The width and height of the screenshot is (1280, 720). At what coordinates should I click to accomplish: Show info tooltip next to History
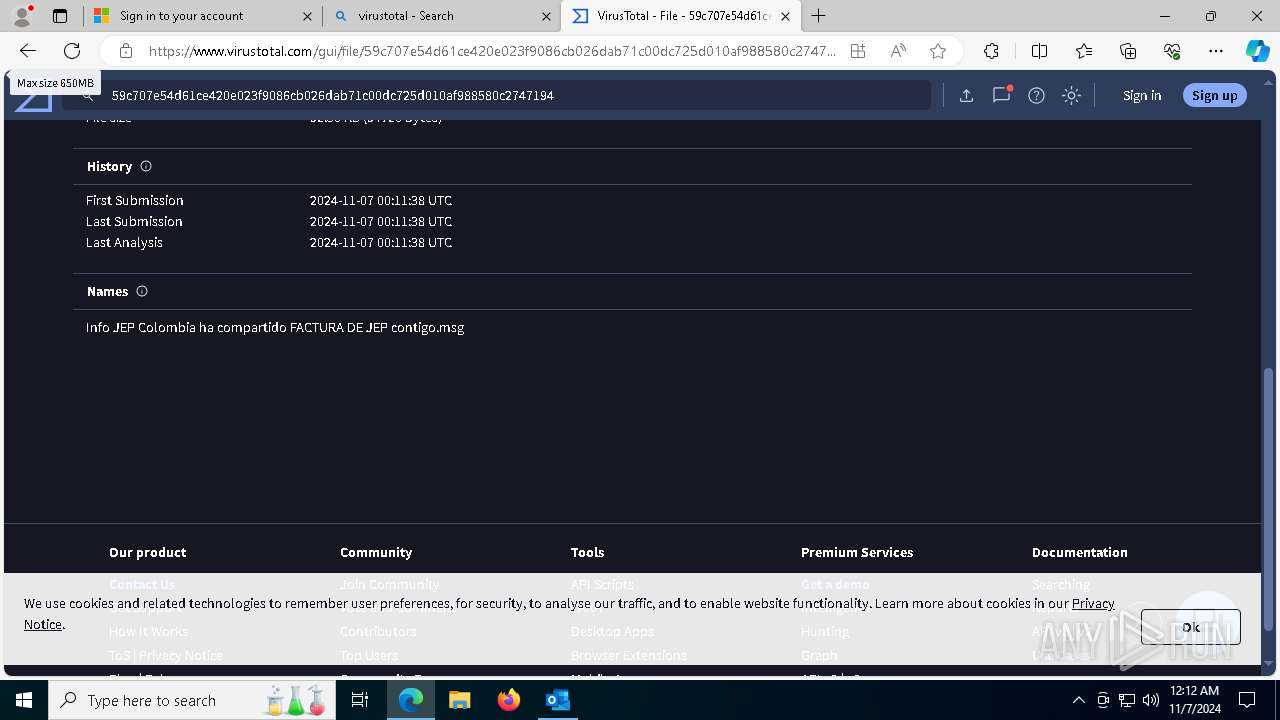tap(146, 166)
